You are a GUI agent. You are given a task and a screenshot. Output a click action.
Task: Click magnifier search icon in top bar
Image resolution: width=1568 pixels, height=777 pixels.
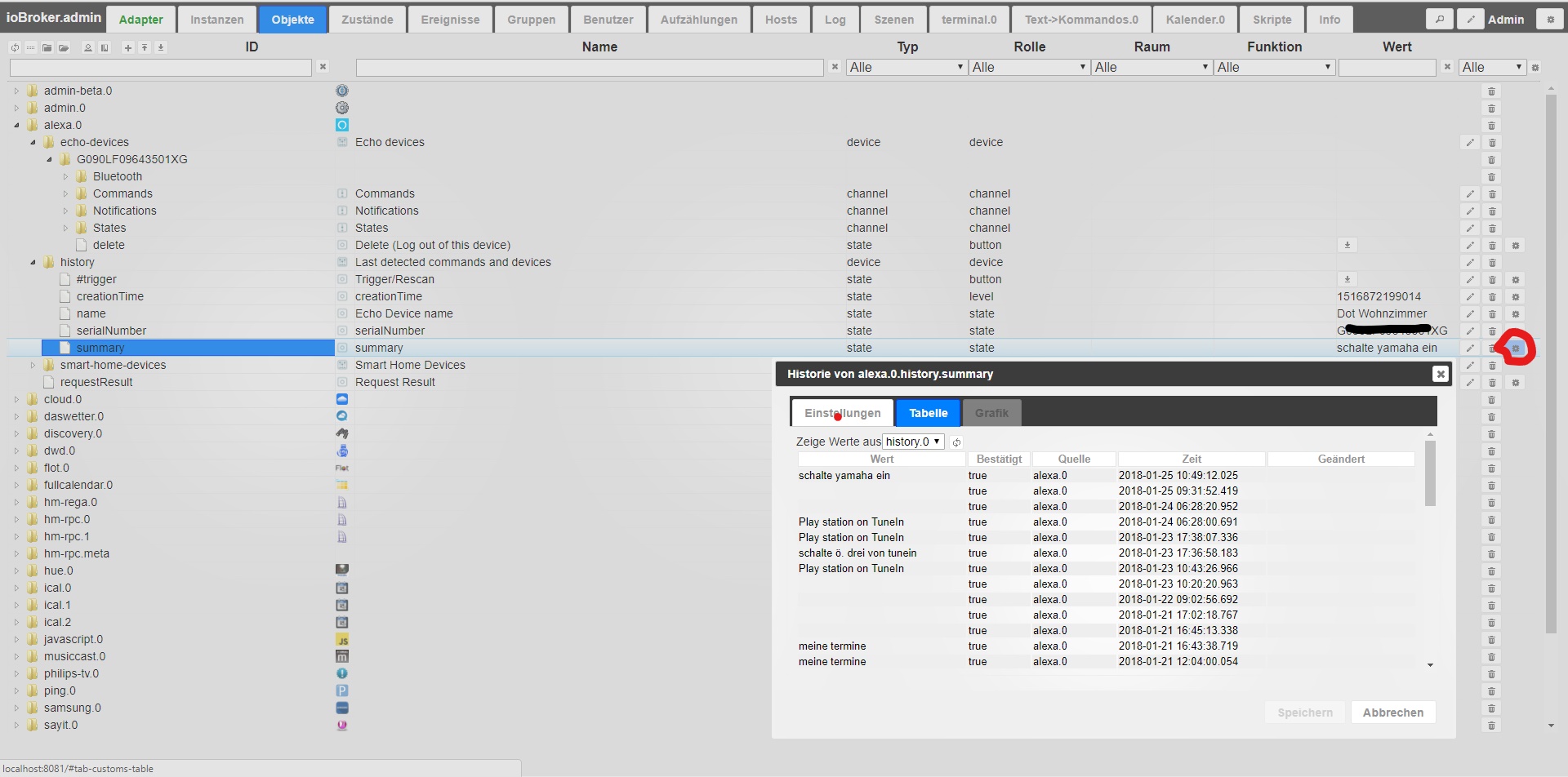[1439, 20]
